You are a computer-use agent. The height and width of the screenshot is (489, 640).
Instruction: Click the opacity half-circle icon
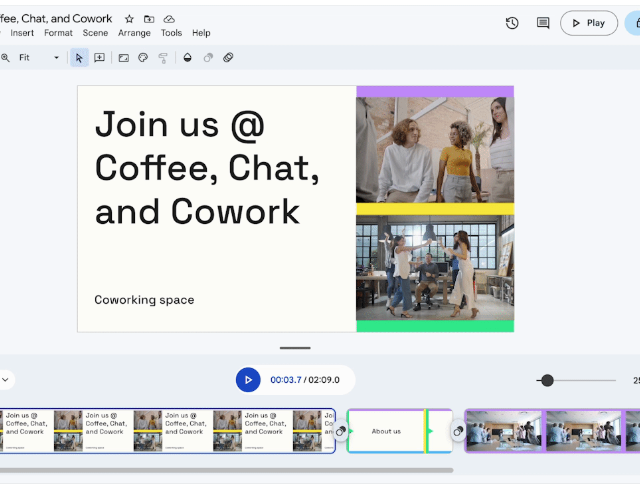click(187, 58)
